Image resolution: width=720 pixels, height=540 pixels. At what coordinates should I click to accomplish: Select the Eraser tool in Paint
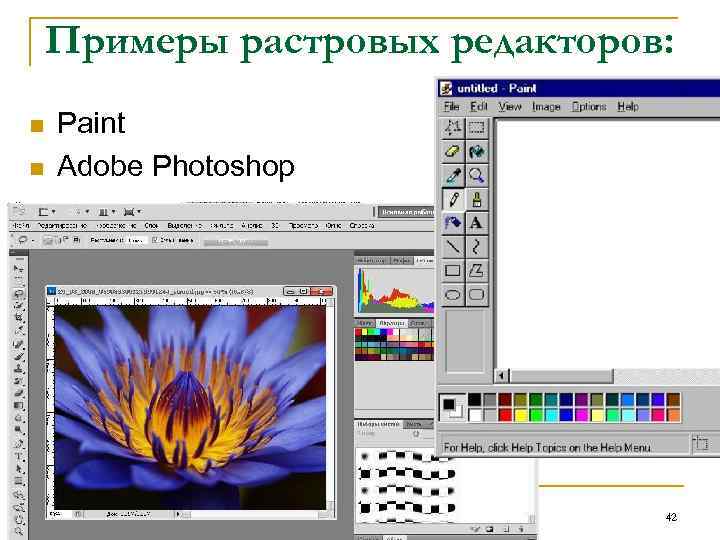coord(453,152)
